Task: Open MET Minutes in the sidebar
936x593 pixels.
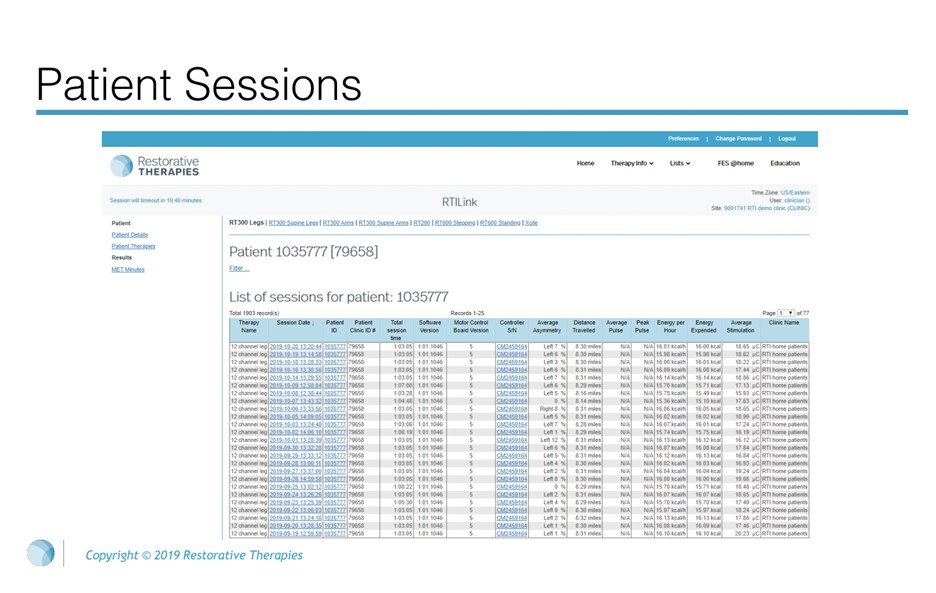Action: click(128, 269)
